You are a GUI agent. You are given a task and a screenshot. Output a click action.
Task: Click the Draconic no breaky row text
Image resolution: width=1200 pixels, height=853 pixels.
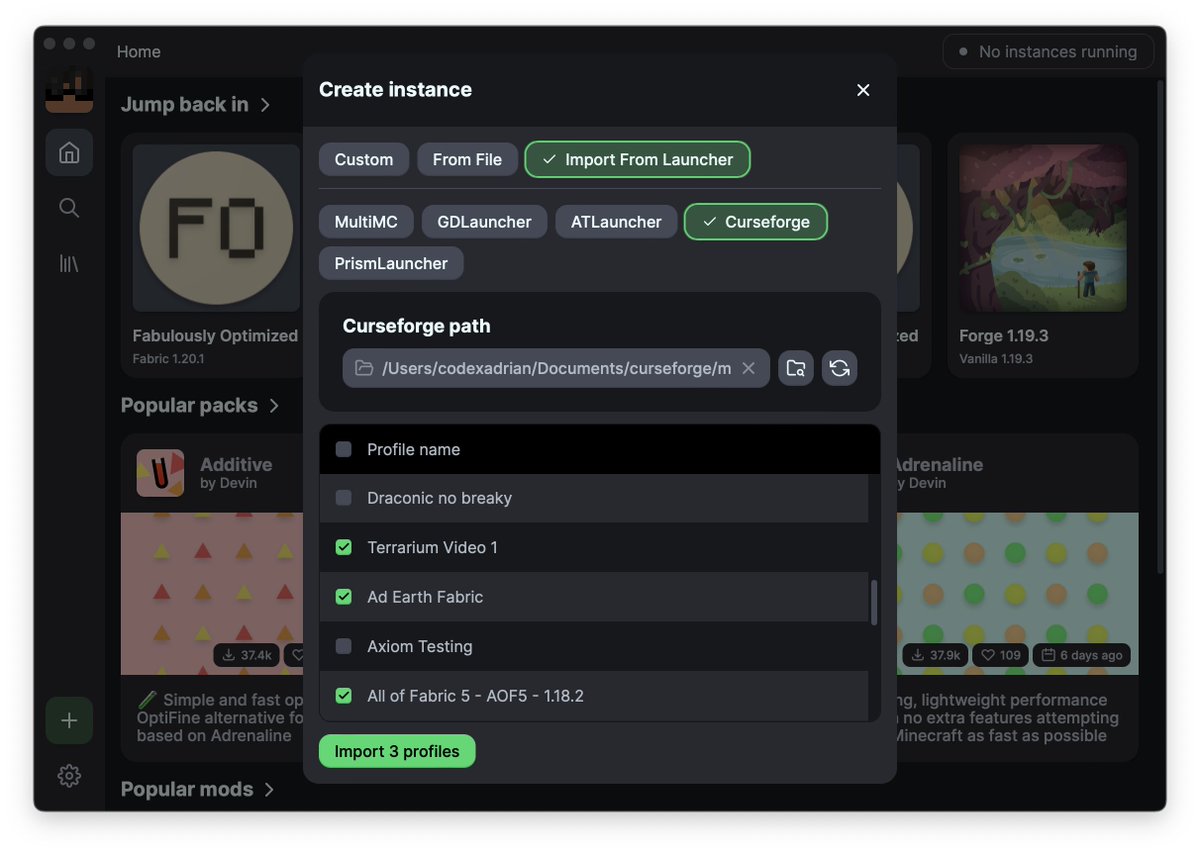439,498
